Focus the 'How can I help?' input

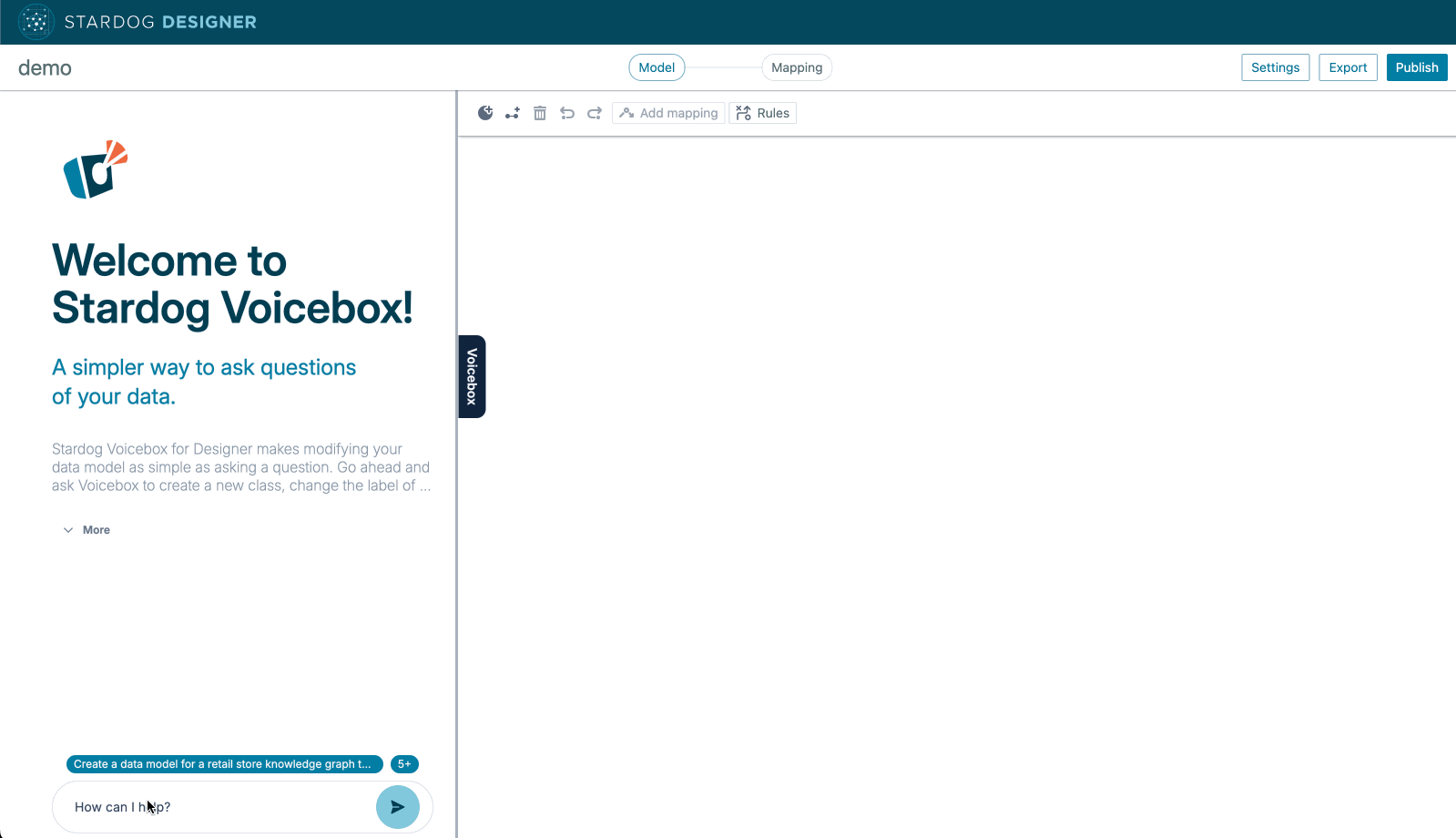[x=219, y=807]
